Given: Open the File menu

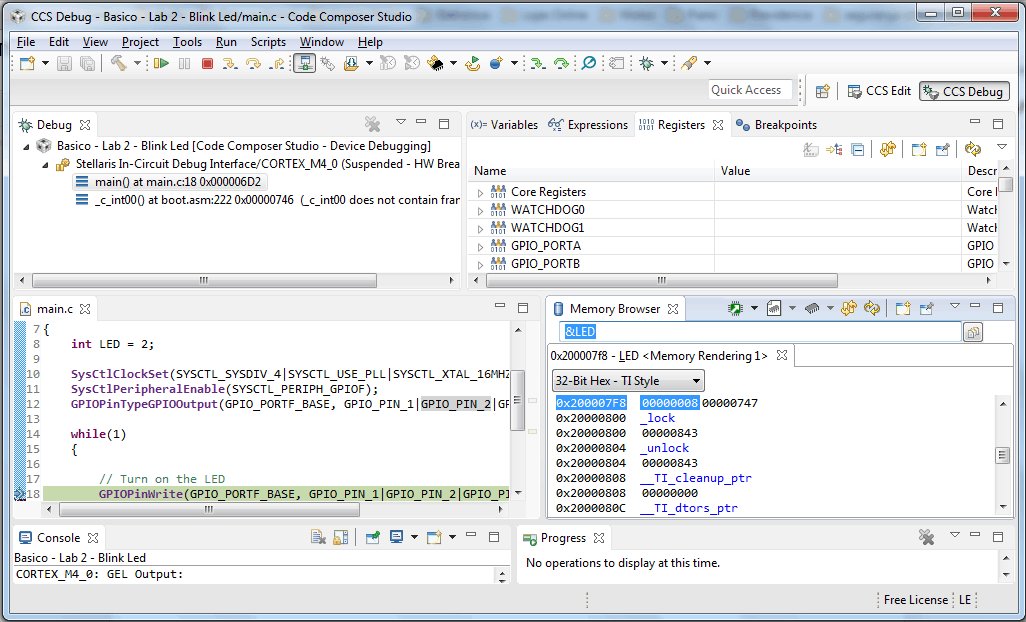Looking at the screenshot, I should (x=26, y=42).
